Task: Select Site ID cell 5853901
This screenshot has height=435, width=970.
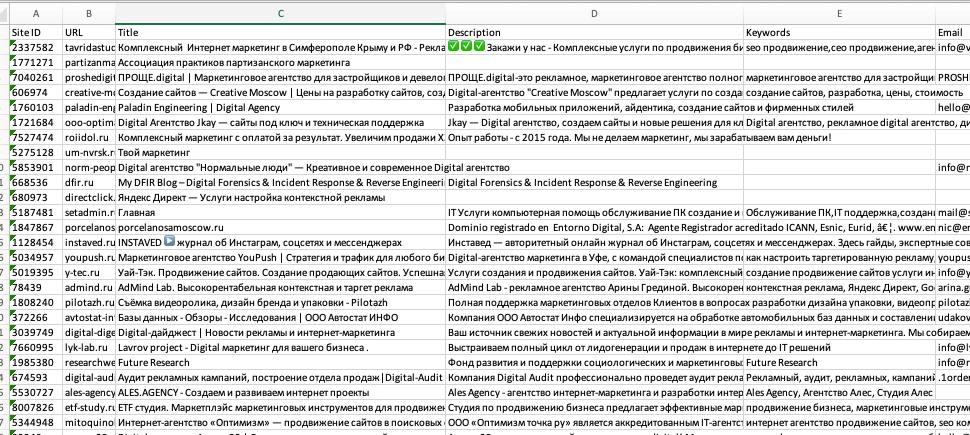Action: pyautogui.click(x=36, y=167)
